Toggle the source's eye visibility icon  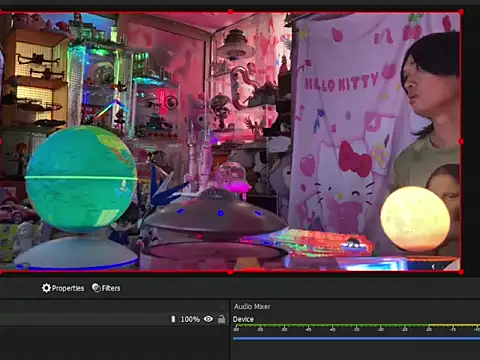click(x=208, y=319)
